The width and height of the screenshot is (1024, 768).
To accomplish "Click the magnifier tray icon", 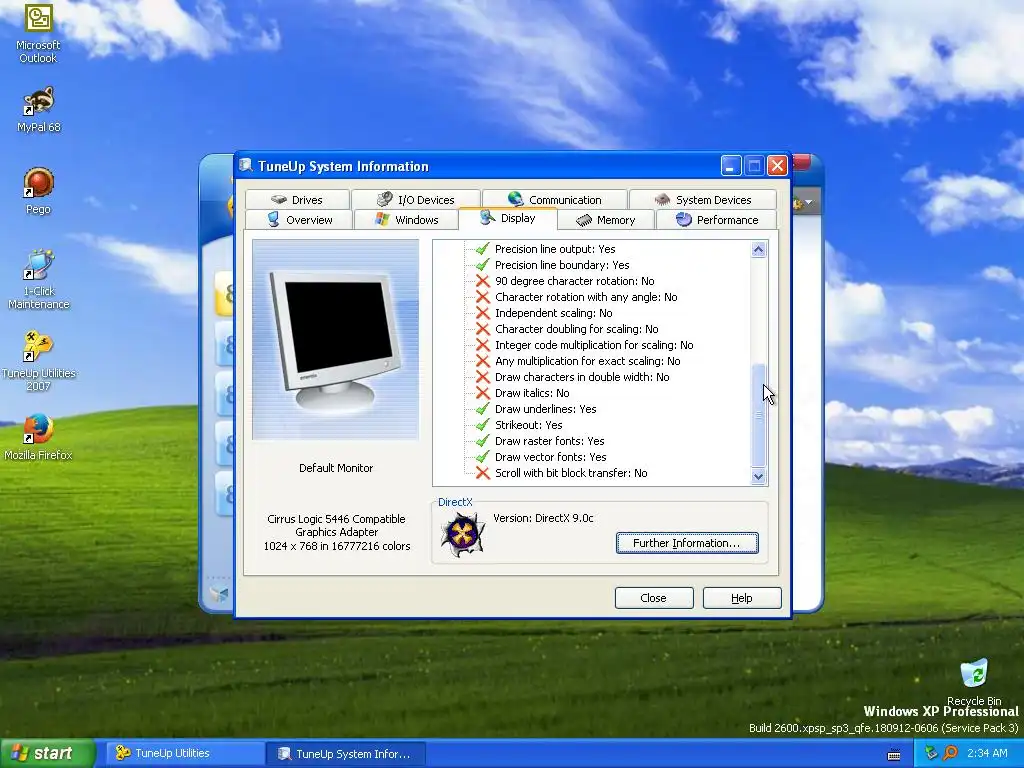I will tap(950, 753).
